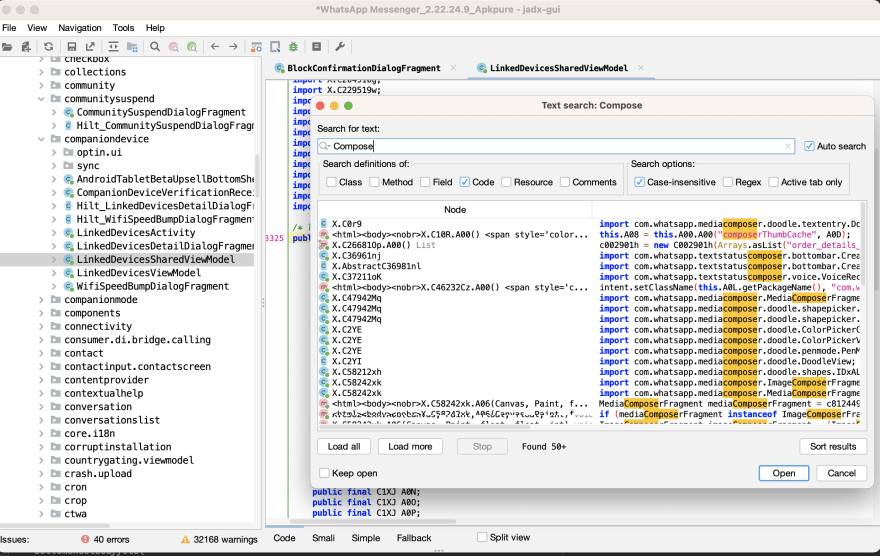Click the Add files toolbar icon
This screenshot has width=880, height=556.
(26, 47)
